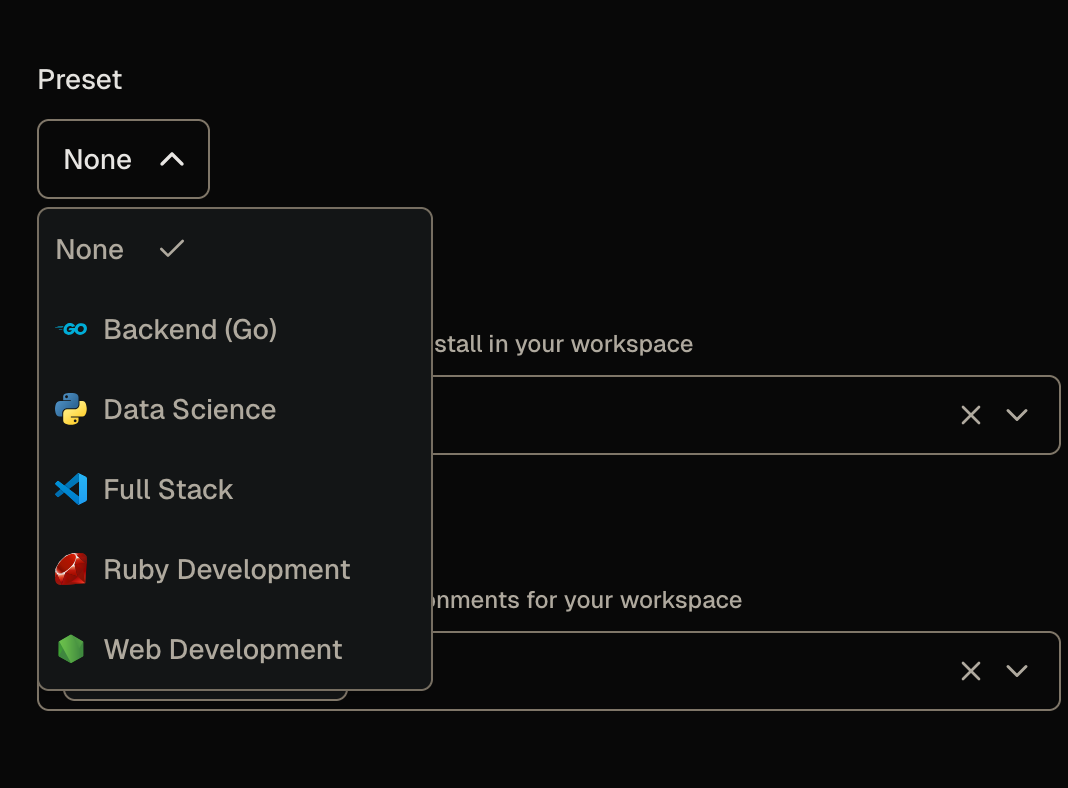Click the Go gopher logo icon
This screenshot has width=1068, height=788.
click(x=71, y=330)
